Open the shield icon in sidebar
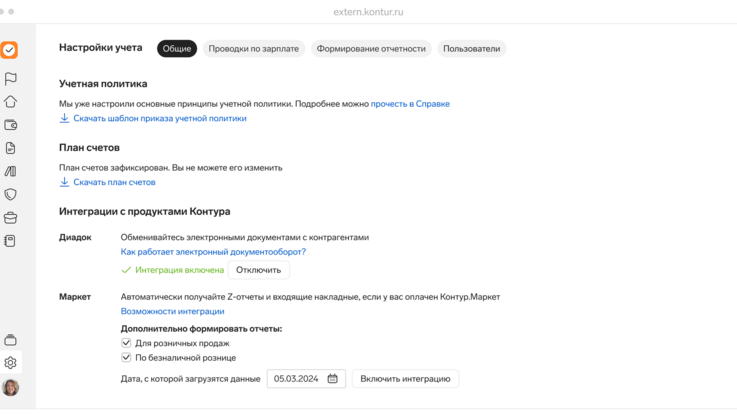Viewport: 737px width, 415px height. pos(11,195)
